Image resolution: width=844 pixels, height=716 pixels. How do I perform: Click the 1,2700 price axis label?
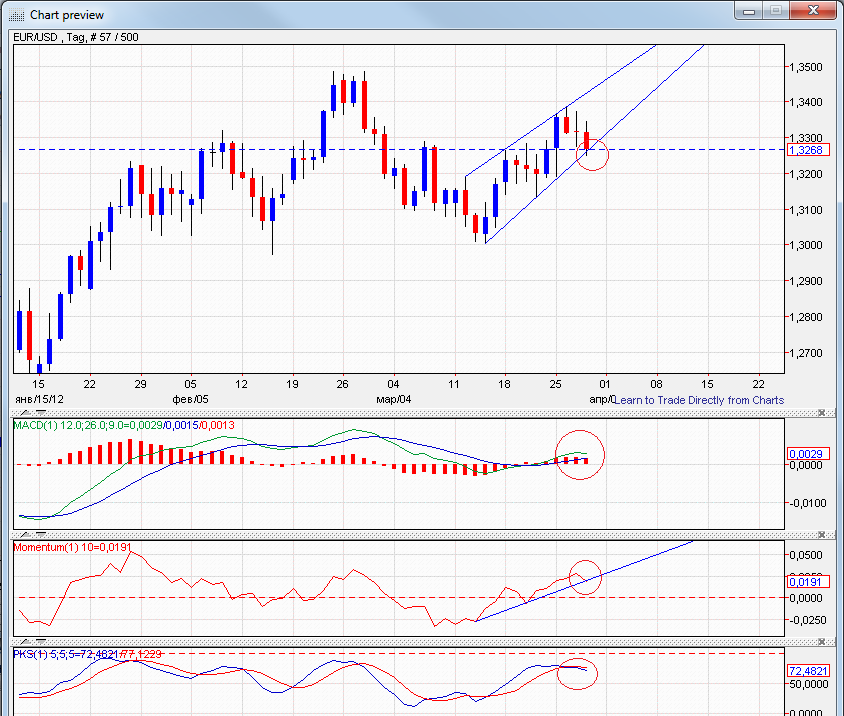click(806, 353)
